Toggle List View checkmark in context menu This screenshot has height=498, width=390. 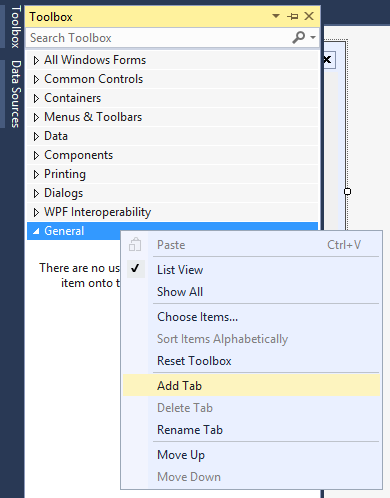tap(252, 270)
